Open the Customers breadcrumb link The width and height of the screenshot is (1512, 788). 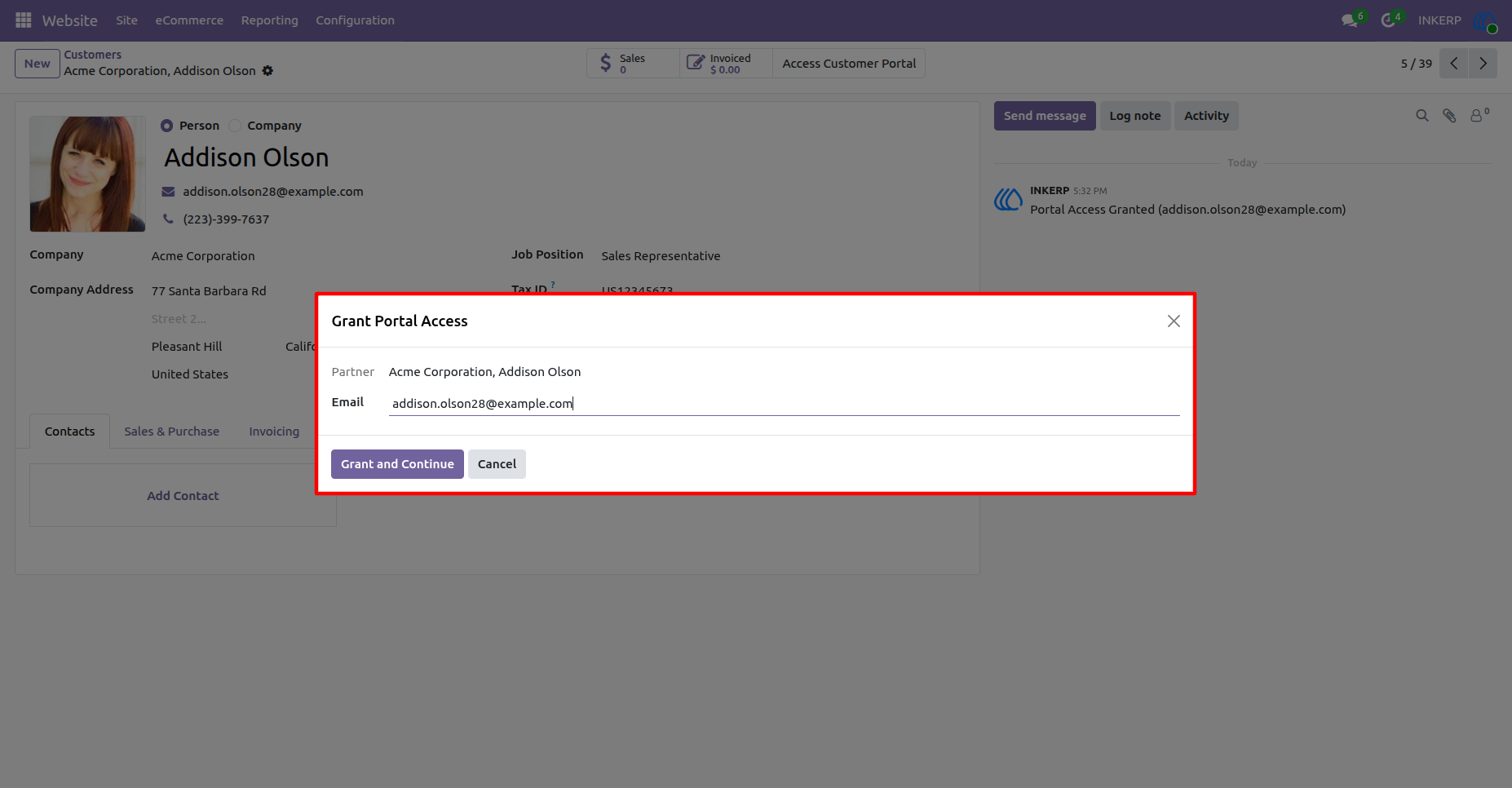coord(92,55)
